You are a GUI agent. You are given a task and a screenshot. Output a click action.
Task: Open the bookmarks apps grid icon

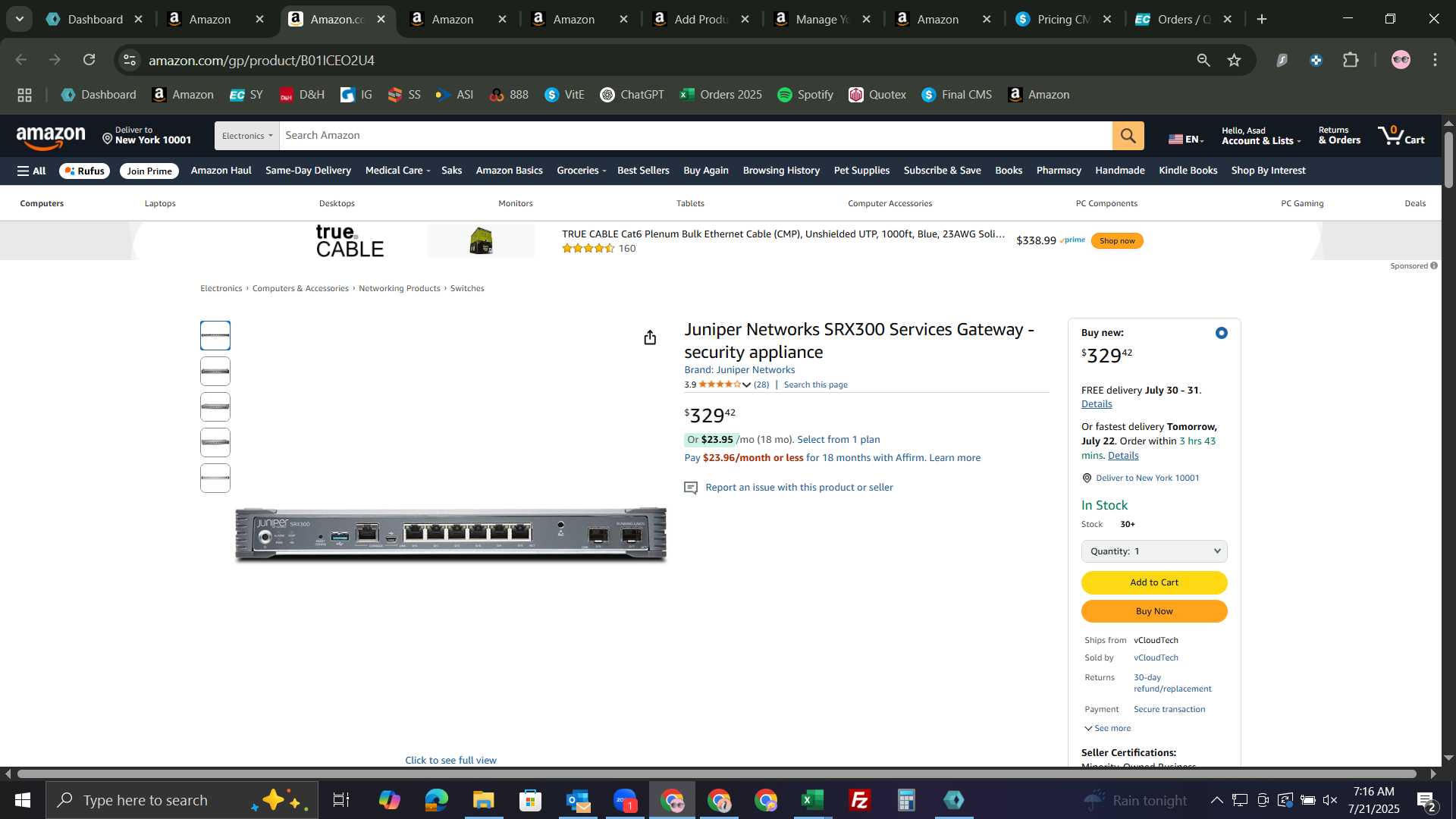point(24,95)
